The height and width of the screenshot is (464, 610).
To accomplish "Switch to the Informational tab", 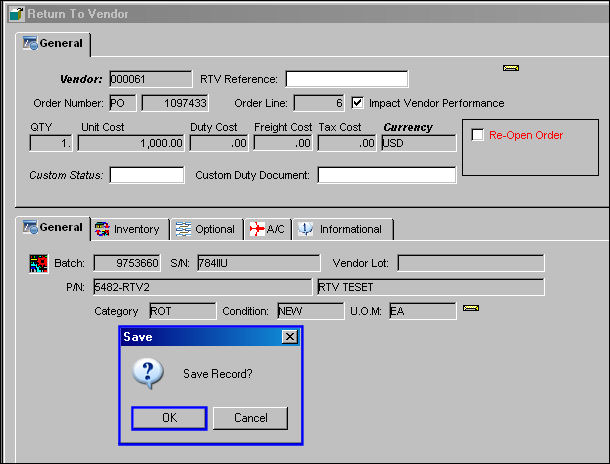I will click(343, 229).
